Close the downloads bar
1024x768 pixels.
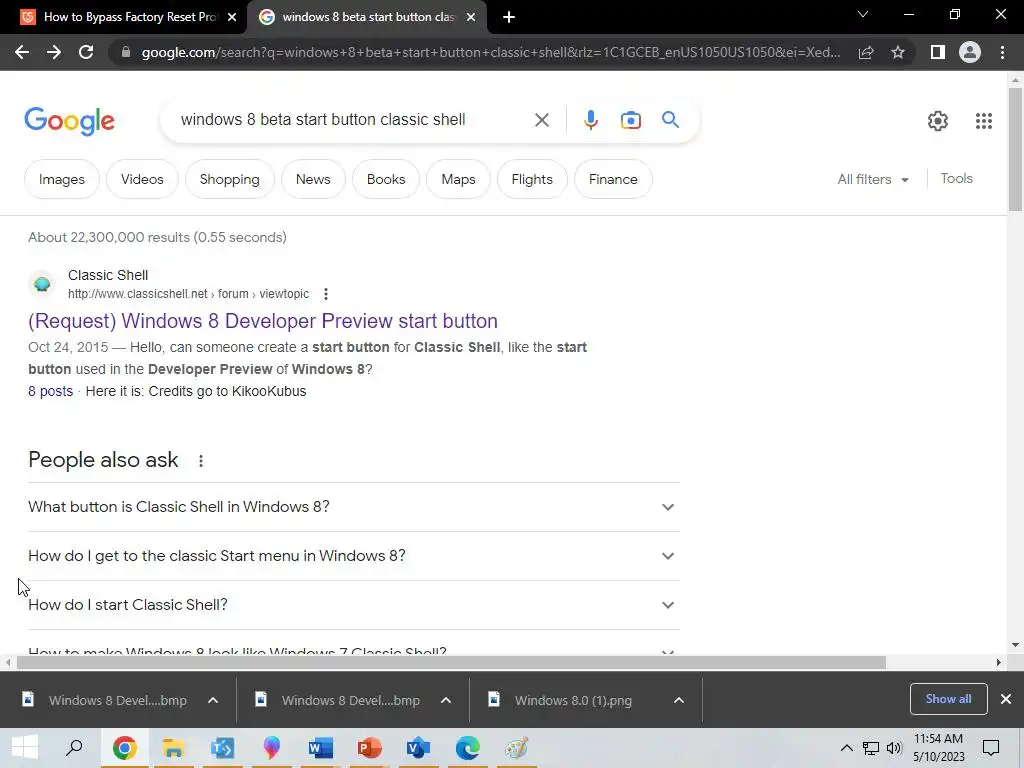(1006, 699)
